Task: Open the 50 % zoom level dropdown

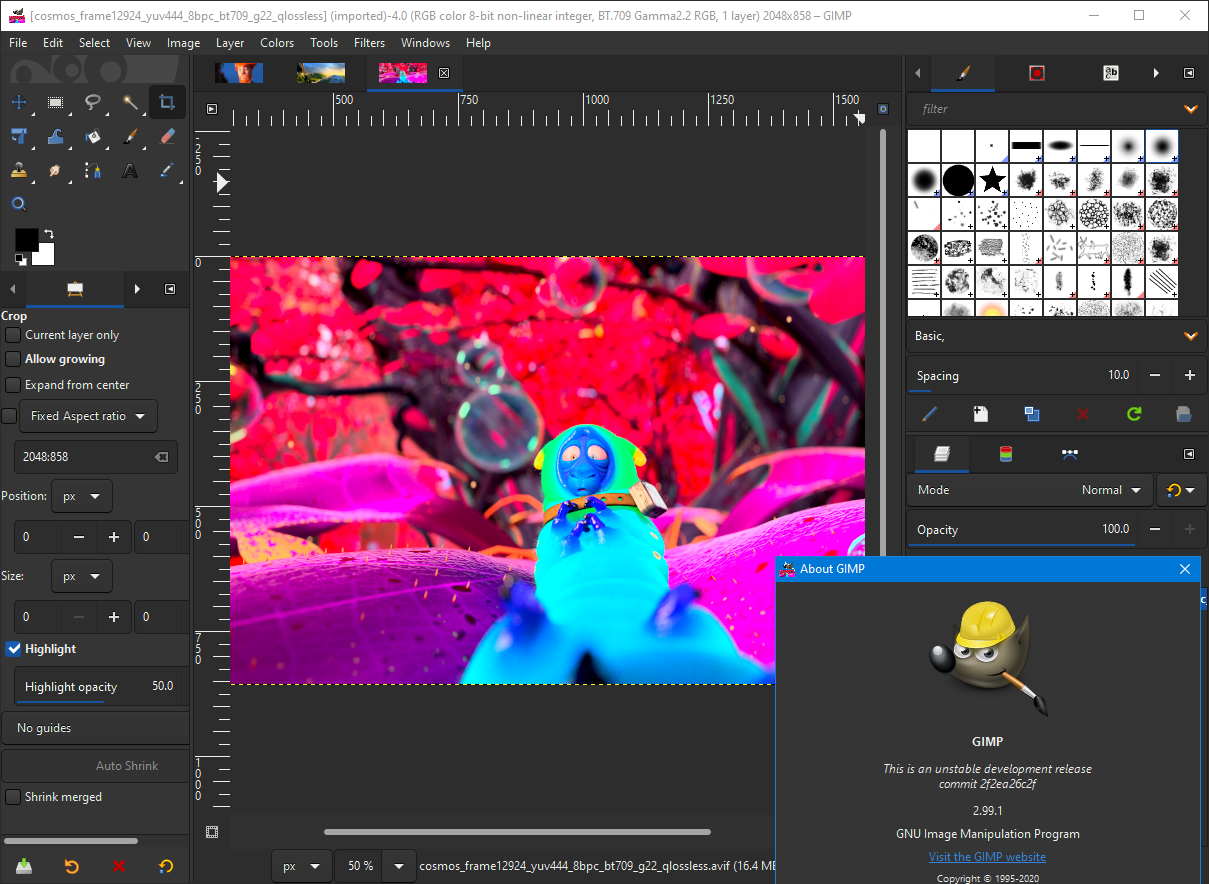Action: [x=399, y=866]
